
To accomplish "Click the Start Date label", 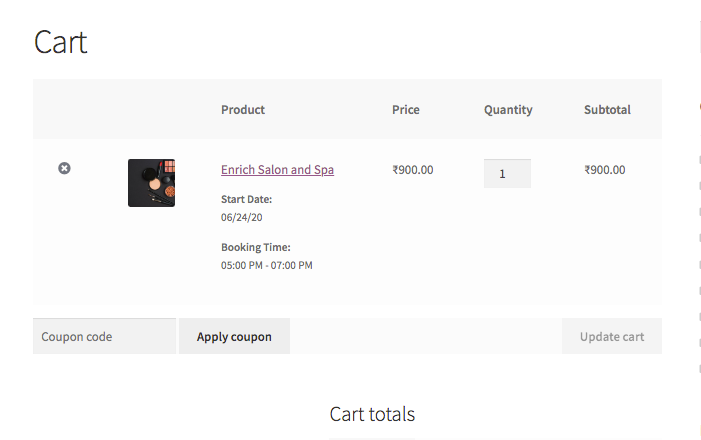I will [x=246, y=199].
